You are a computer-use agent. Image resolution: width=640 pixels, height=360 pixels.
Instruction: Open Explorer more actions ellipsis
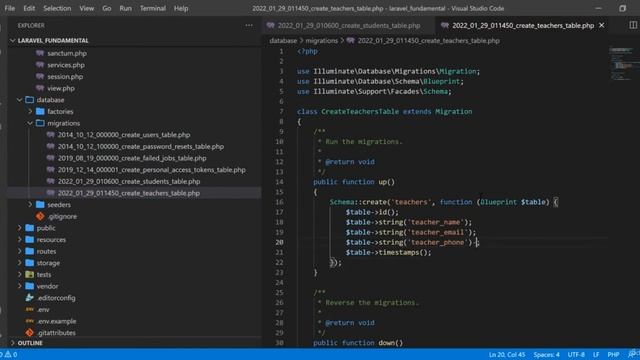click(x=249, y=25)
